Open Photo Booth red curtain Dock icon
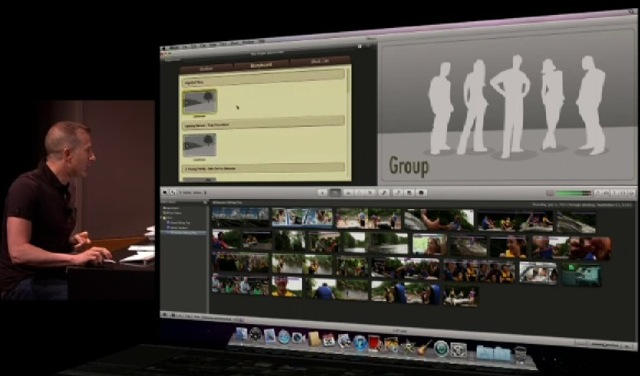640x376 pixels. click(x=376, y=343)
